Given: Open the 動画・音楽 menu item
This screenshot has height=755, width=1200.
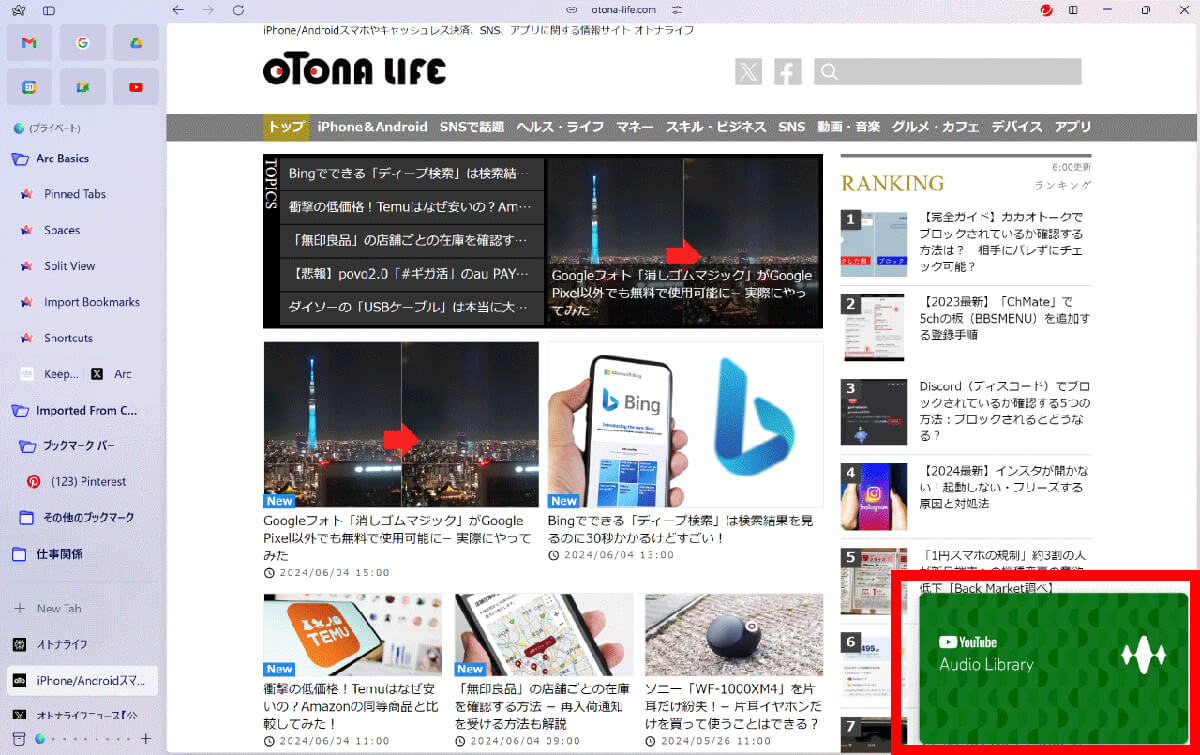Looking at the screenshot, I should [848, 127].
